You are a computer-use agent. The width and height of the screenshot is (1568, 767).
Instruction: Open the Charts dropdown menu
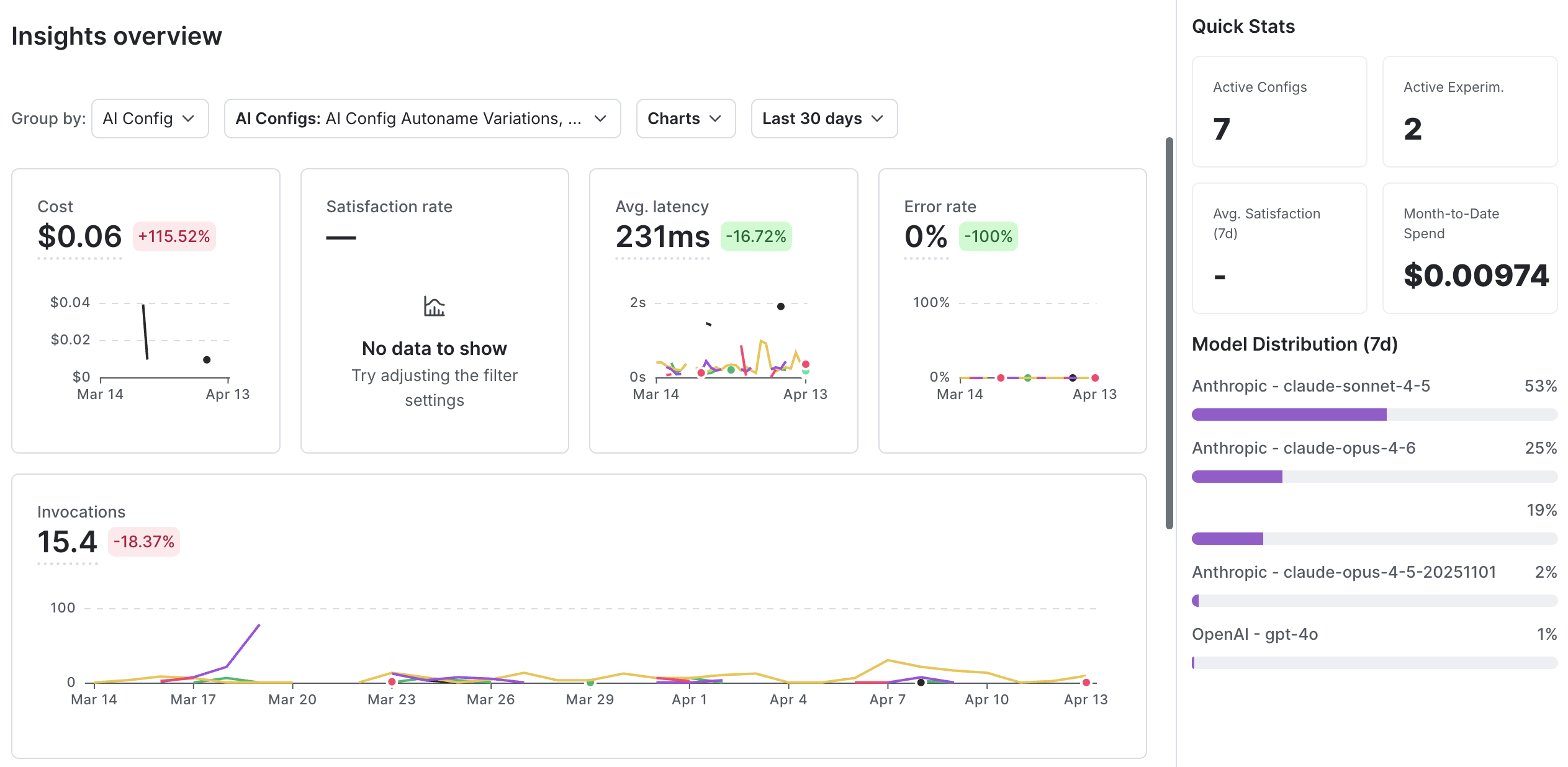point(685,119)
